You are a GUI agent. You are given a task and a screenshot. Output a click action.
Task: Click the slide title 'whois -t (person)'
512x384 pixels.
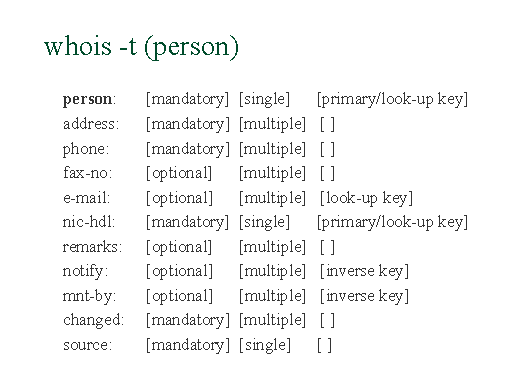point(142,47)
